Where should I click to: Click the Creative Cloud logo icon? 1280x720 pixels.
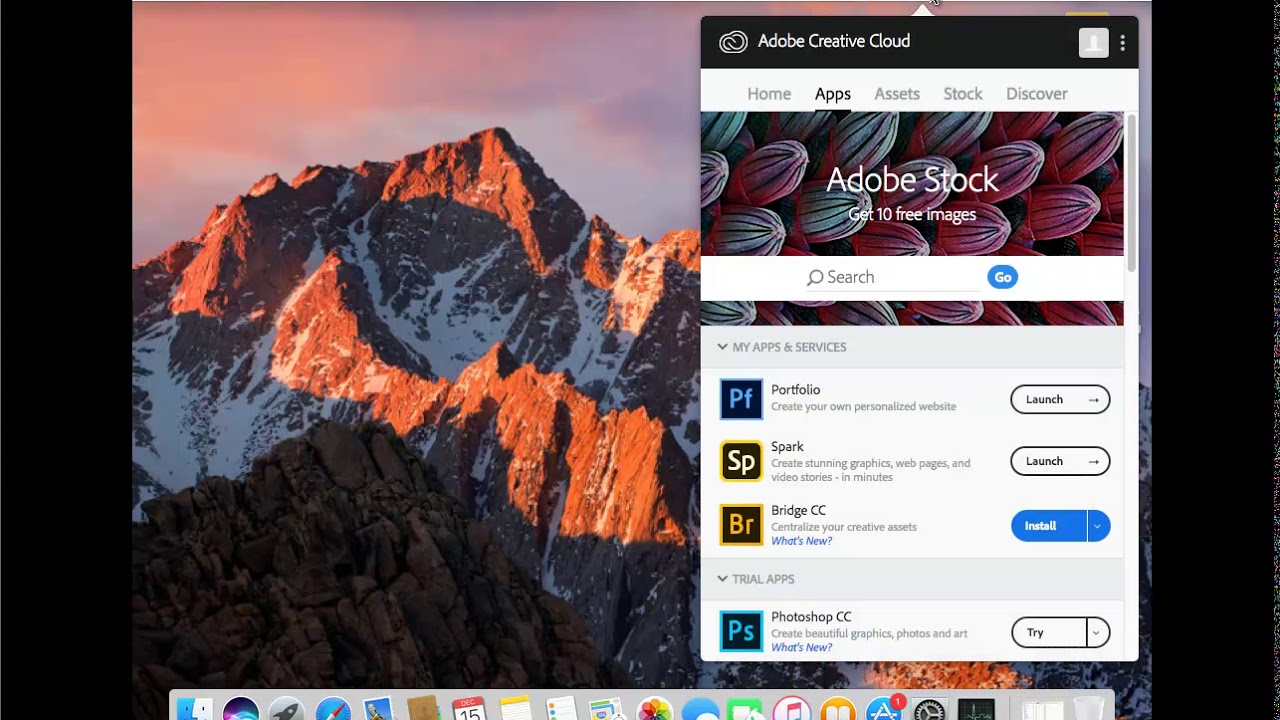pos(733,42)
